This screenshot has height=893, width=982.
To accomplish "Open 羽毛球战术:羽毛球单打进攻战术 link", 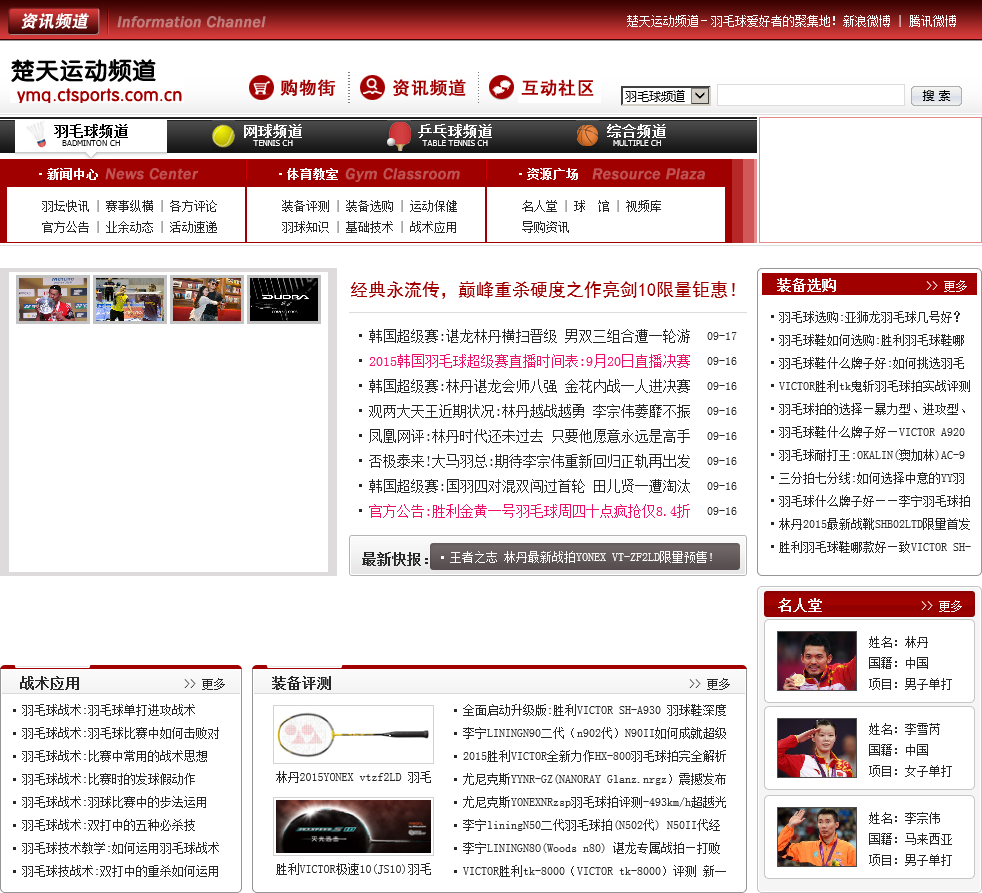I will 108,710.
